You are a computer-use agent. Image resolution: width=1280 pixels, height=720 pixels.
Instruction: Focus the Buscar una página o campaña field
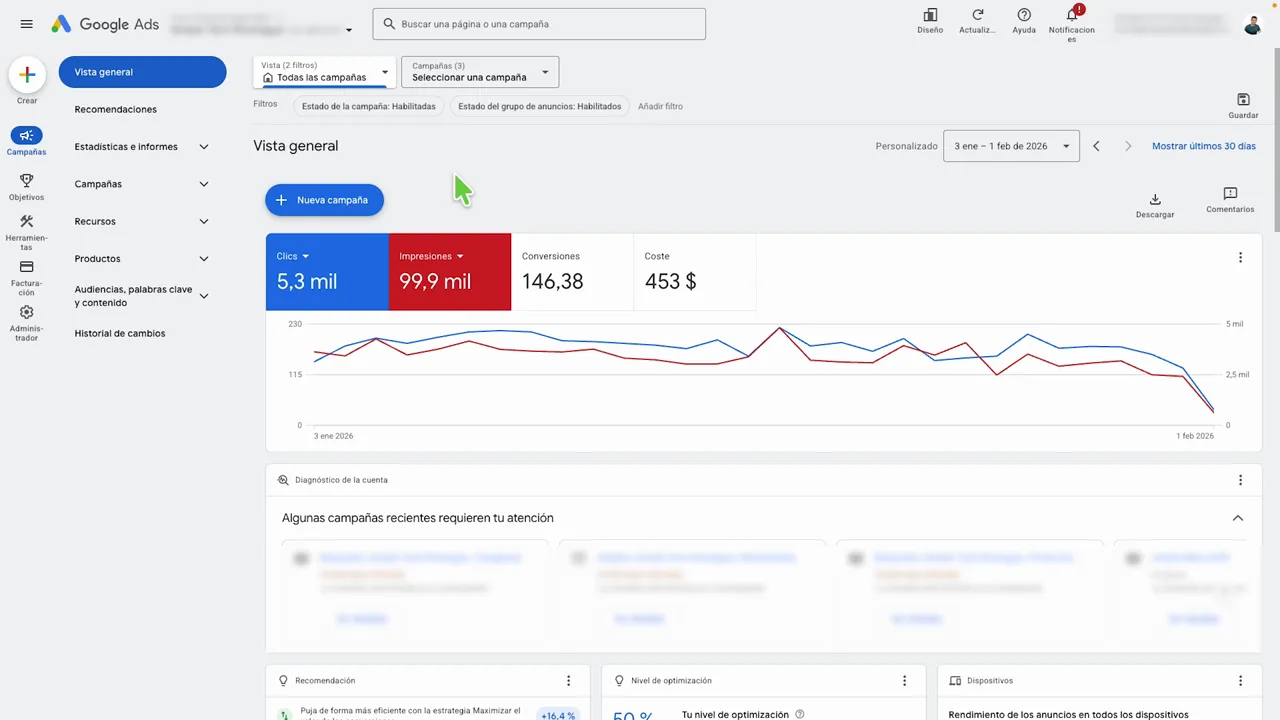click(539, 24)
